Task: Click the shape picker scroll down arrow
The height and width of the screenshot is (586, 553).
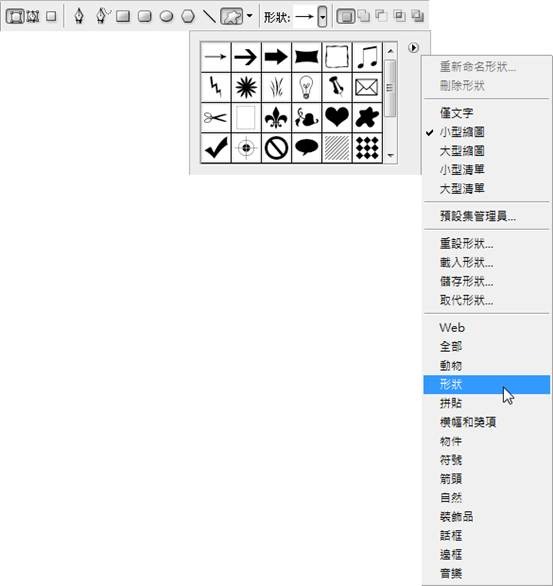Action: pos(390,155)
